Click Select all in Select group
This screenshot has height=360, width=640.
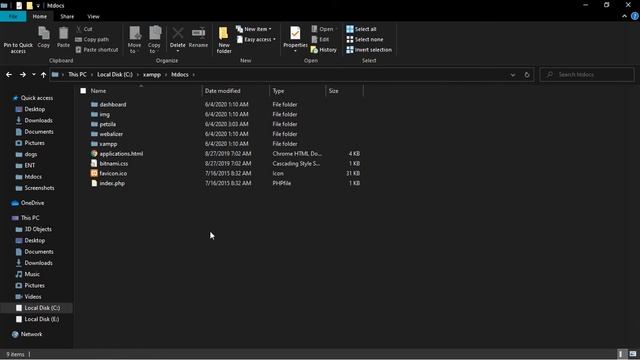[x=361, y=29]
